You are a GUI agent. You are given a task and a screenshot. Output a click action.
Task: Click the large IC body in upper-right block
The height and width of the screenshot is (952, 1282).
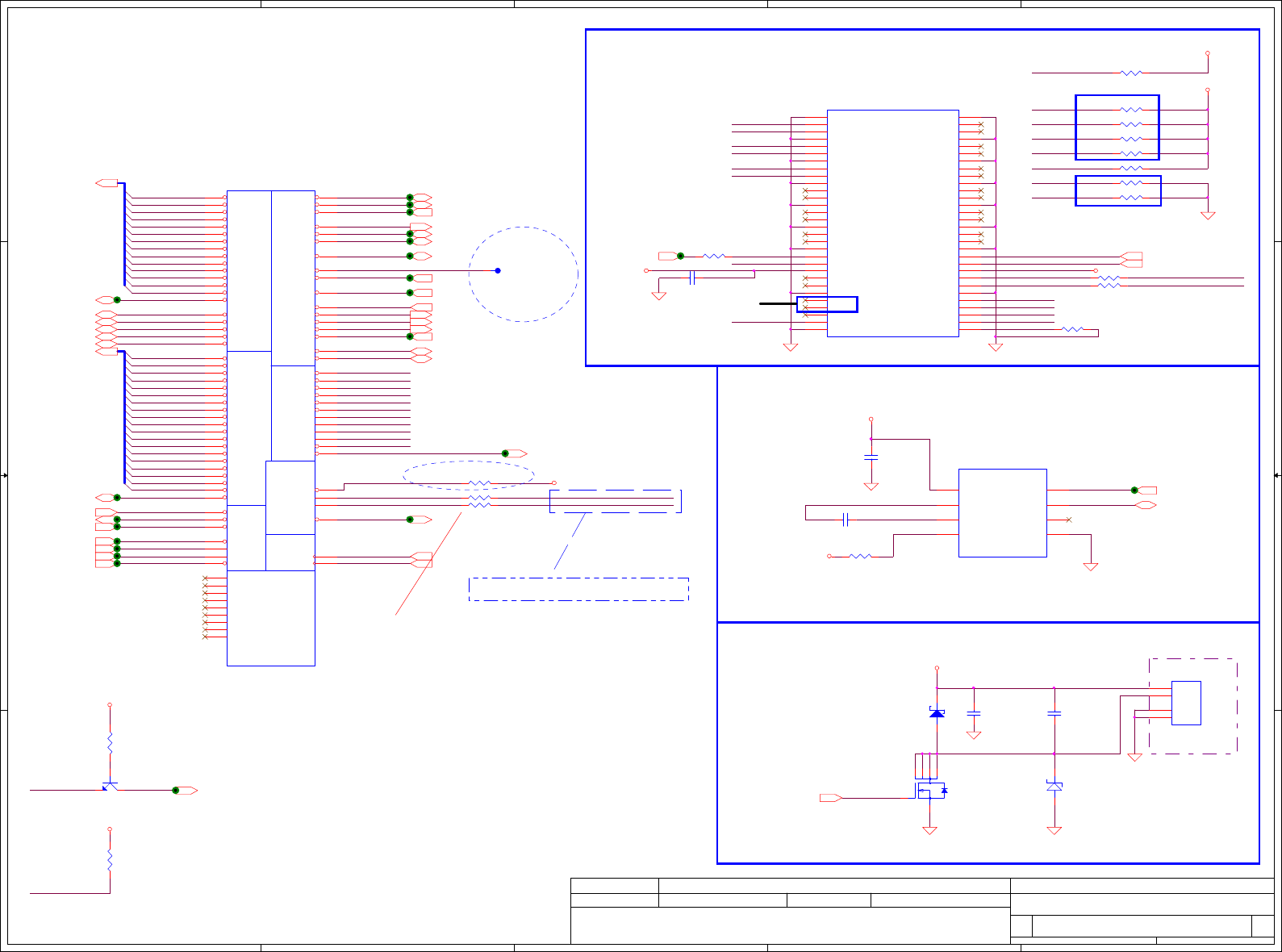tap(893, 223)
